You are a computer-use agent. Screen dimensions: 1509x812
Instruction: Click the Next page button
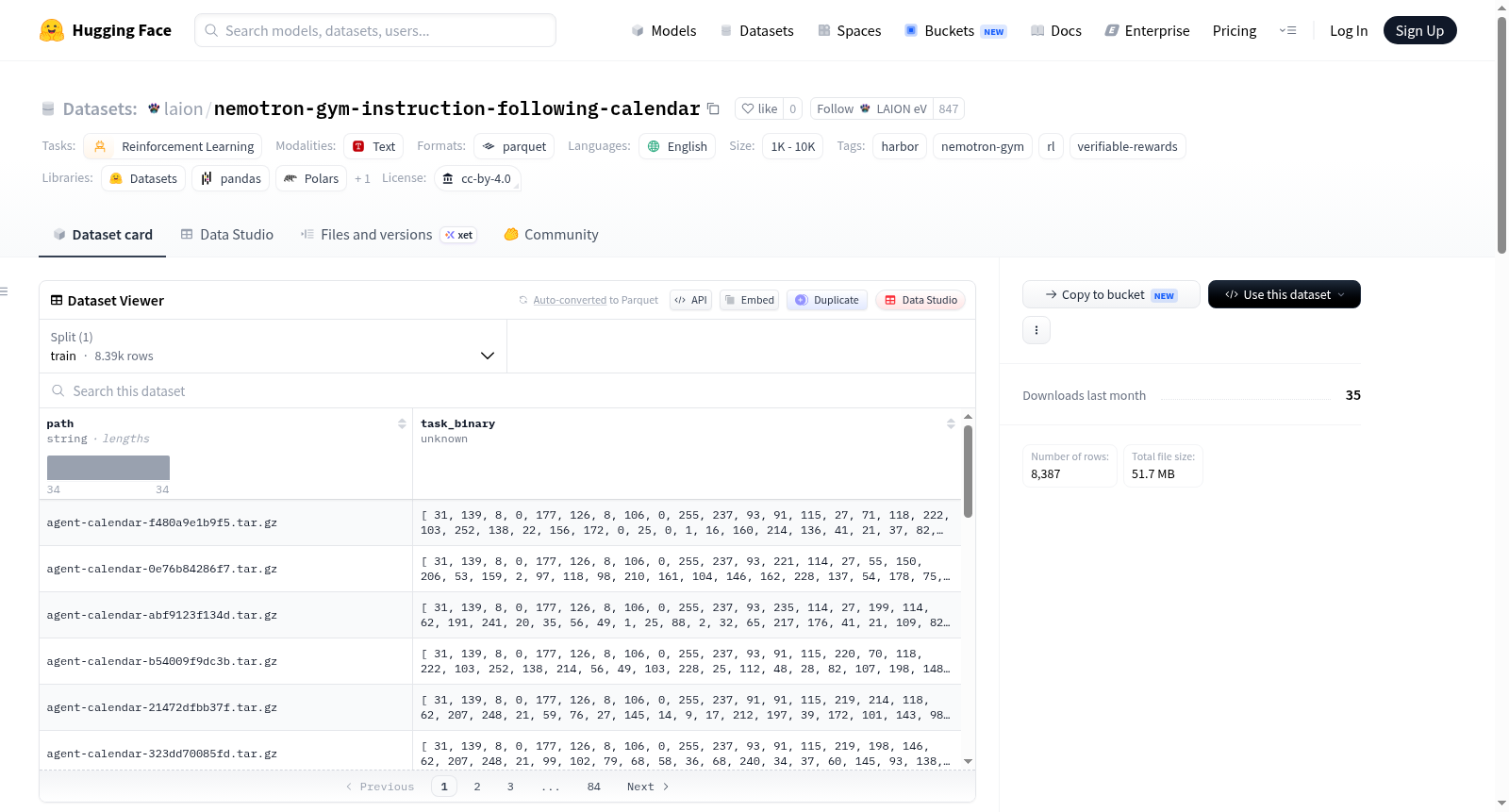pos(648,787)
